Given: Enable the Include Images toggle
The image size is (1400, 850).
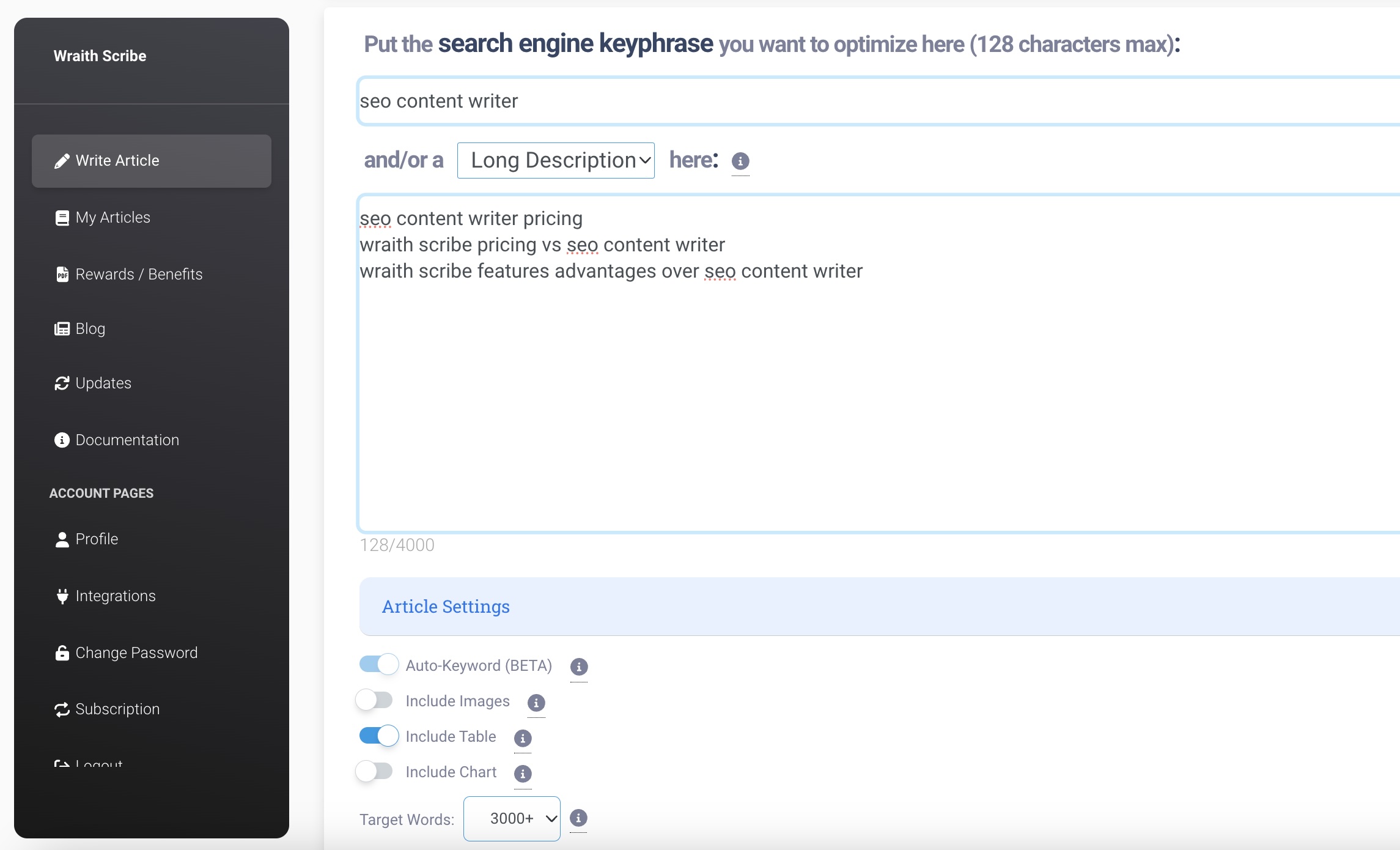Looking at the screenshot, I should click(x=375, y=700).
